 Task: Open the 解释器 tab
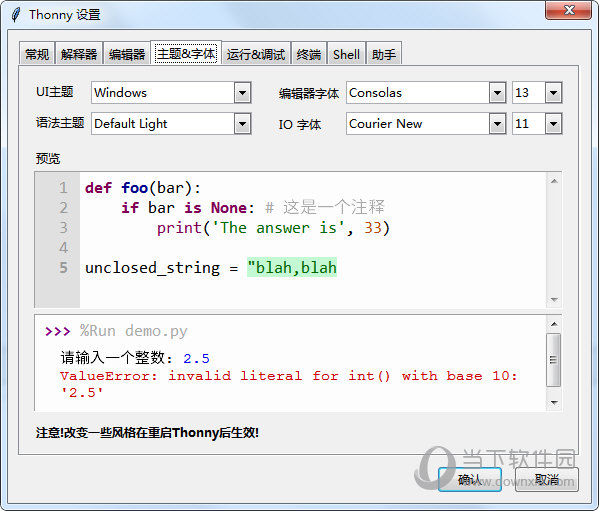pyautogui.click(x=79, y=54)
